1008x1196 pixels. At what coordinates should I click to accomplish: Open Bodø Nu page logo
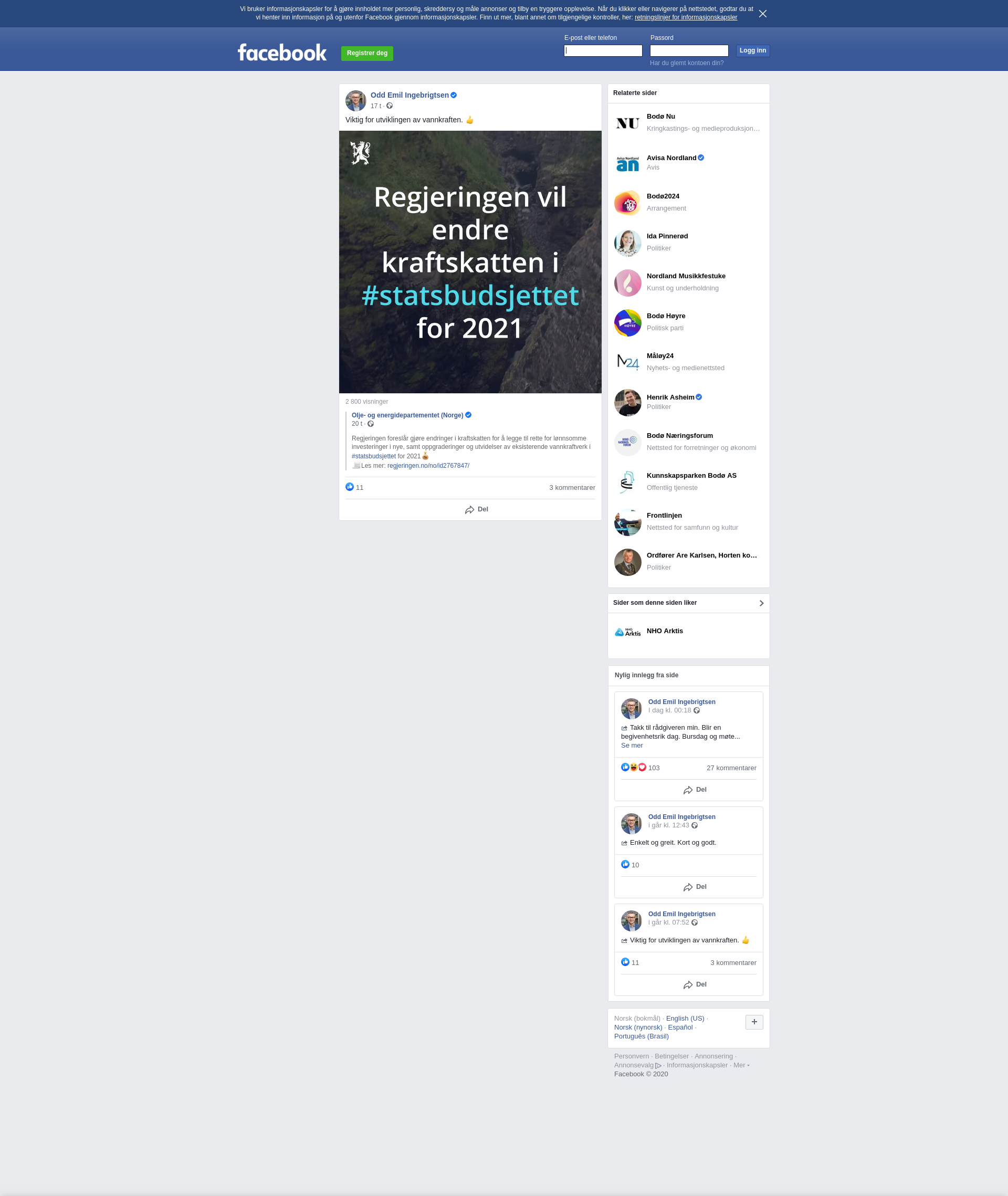pyautogui.click(x=627, y=123)
